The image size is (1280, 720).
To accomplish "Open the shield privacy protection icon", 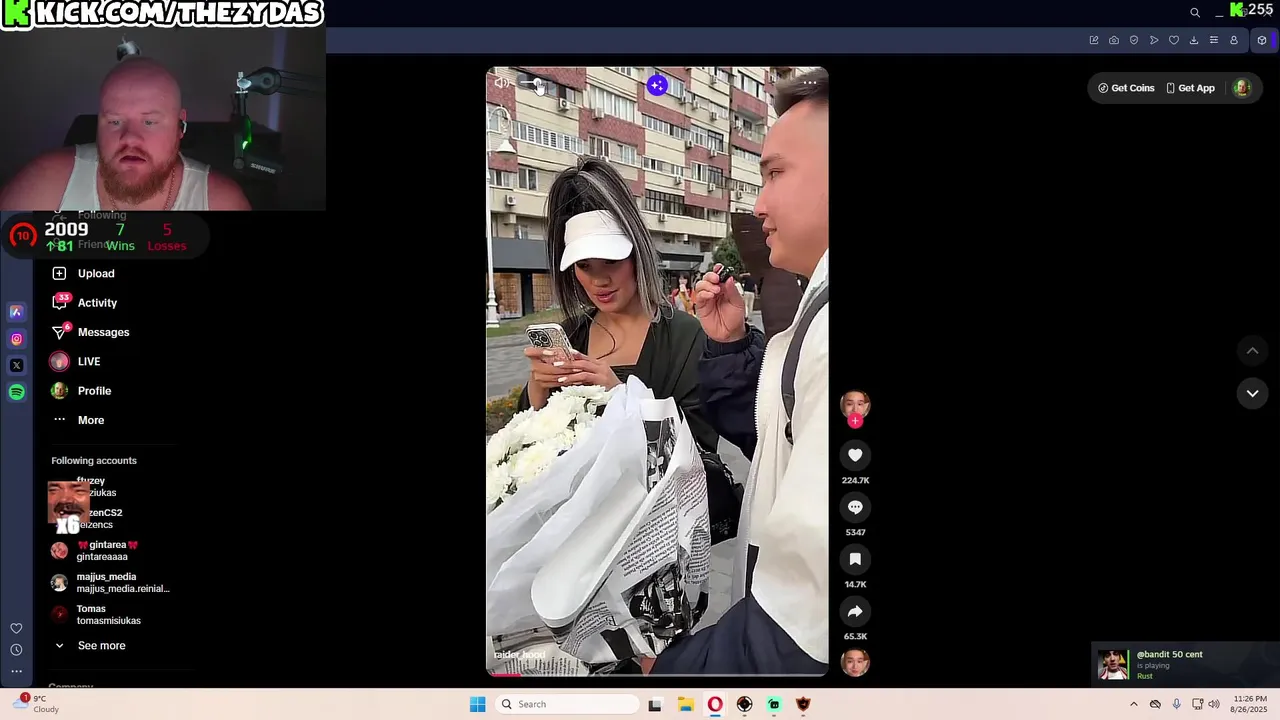I will (1134, 40).
